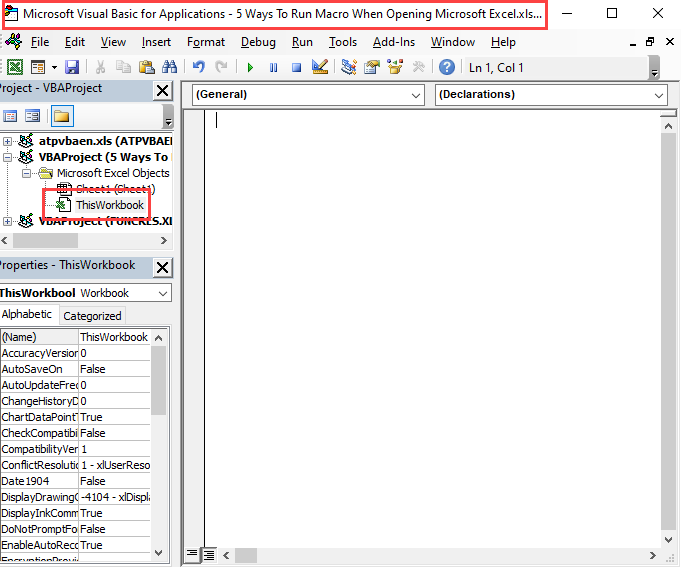Image resolution: width=681 pixels, height=567 pixels.
Task: Click the Cut scissors icon
Action: [x=100, y=67]
